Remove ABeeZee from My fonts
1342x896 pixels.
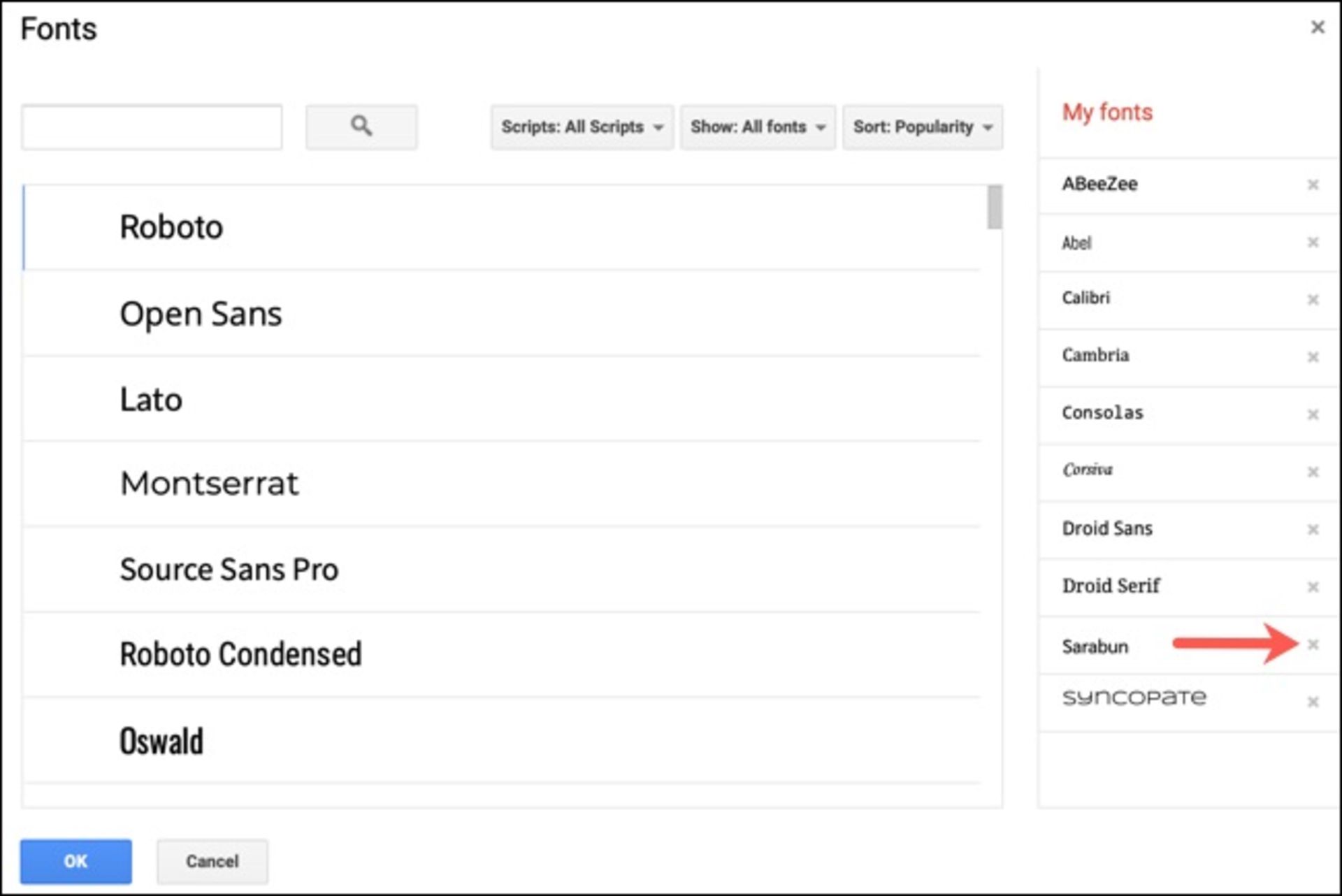[x=1313, y=185]
